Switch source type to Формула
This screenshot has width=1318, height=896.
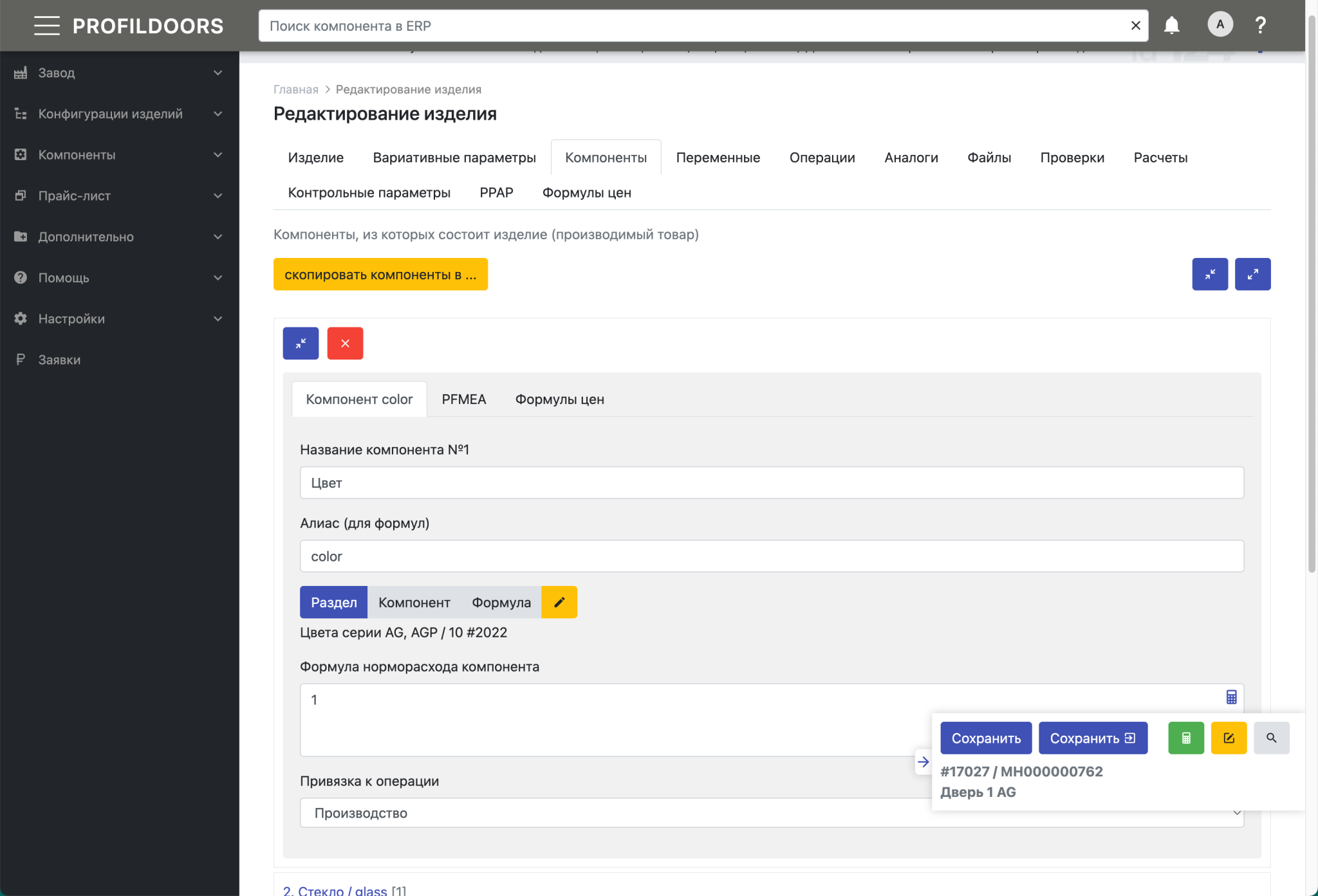click(x=501, y=603)
